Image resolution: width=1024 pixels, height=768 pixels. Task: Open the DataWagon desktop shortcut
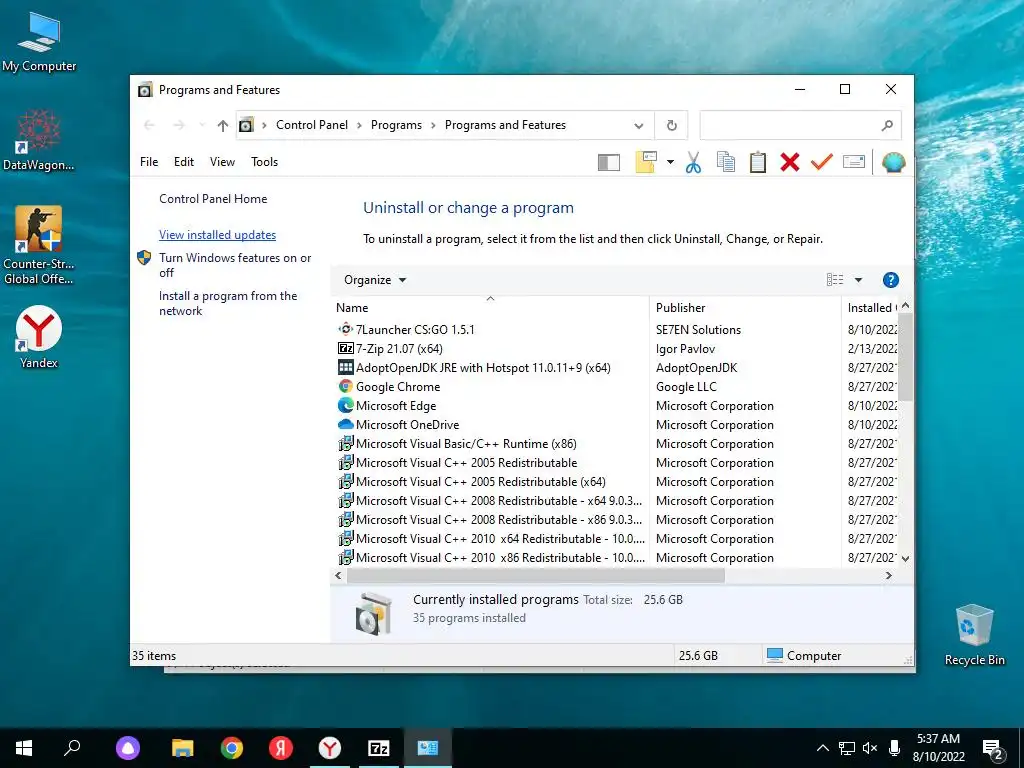click(x=39, y=140)
